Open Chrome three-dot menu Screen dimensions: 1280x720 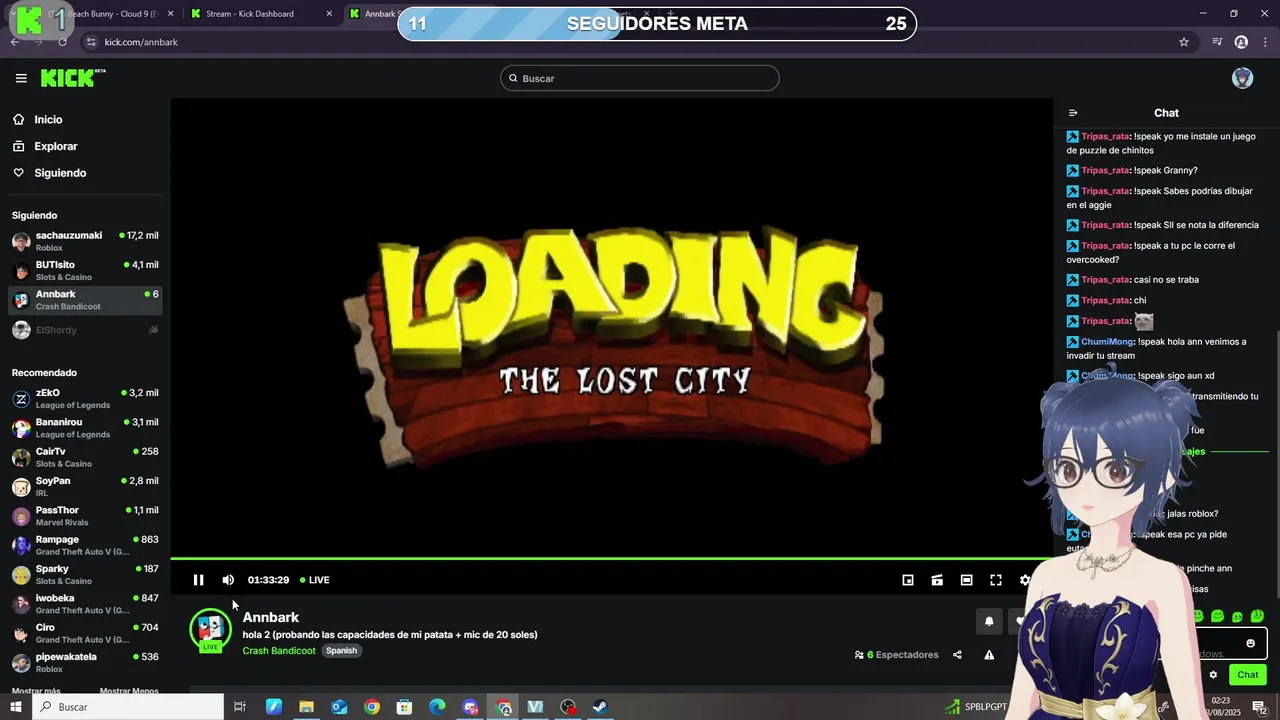click(1264, 42)
